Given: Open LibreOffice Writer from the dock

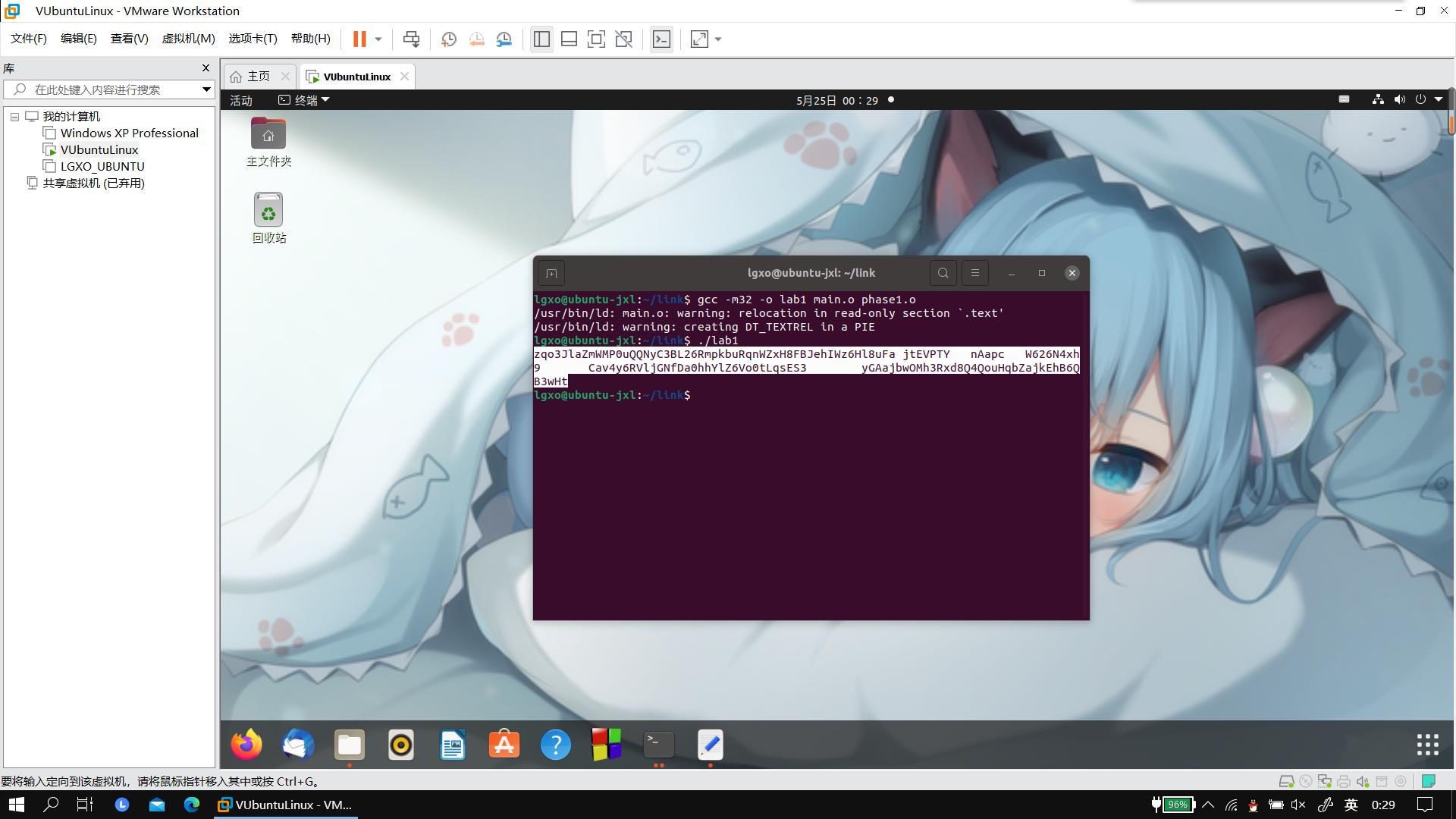Looking at the screenshot, I should (453, 745).
